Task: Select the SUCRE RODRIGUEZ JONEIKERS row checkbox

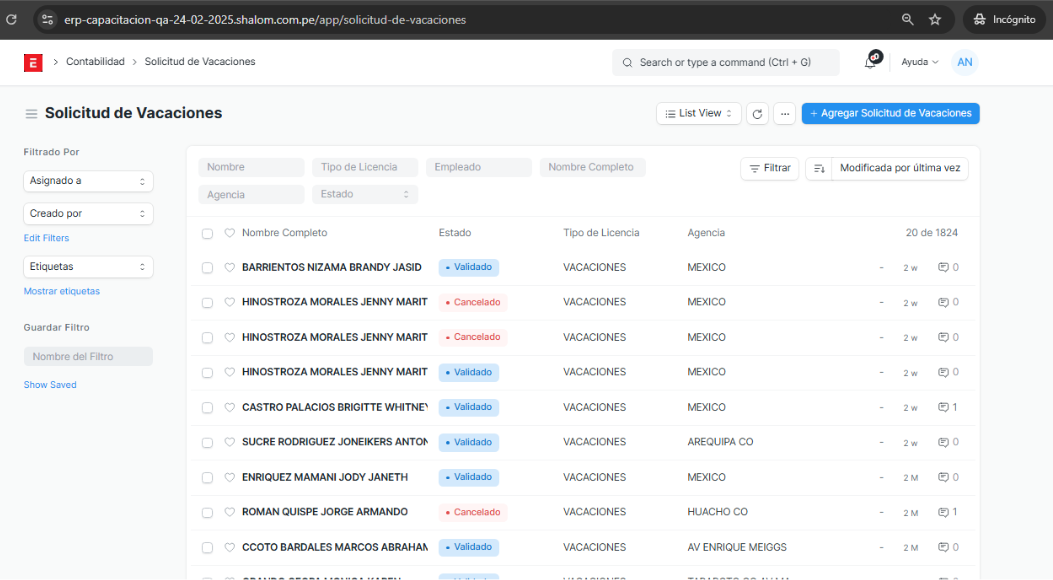Action: pyautogui.click(x=207, y=443)
